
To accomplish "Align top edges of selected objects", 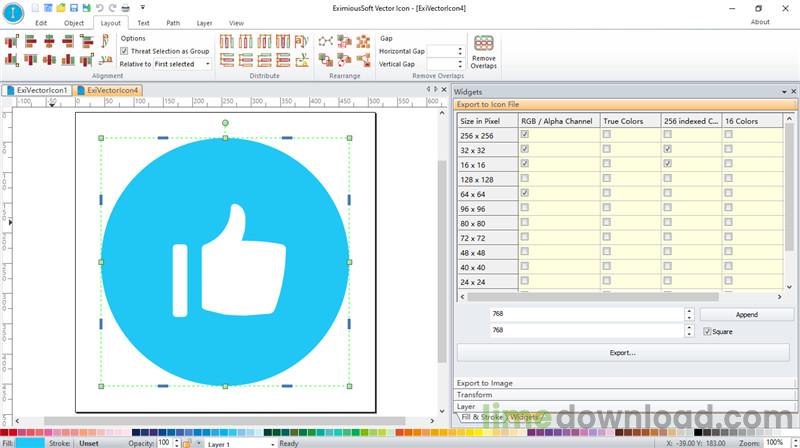I will tap(31, 60).
